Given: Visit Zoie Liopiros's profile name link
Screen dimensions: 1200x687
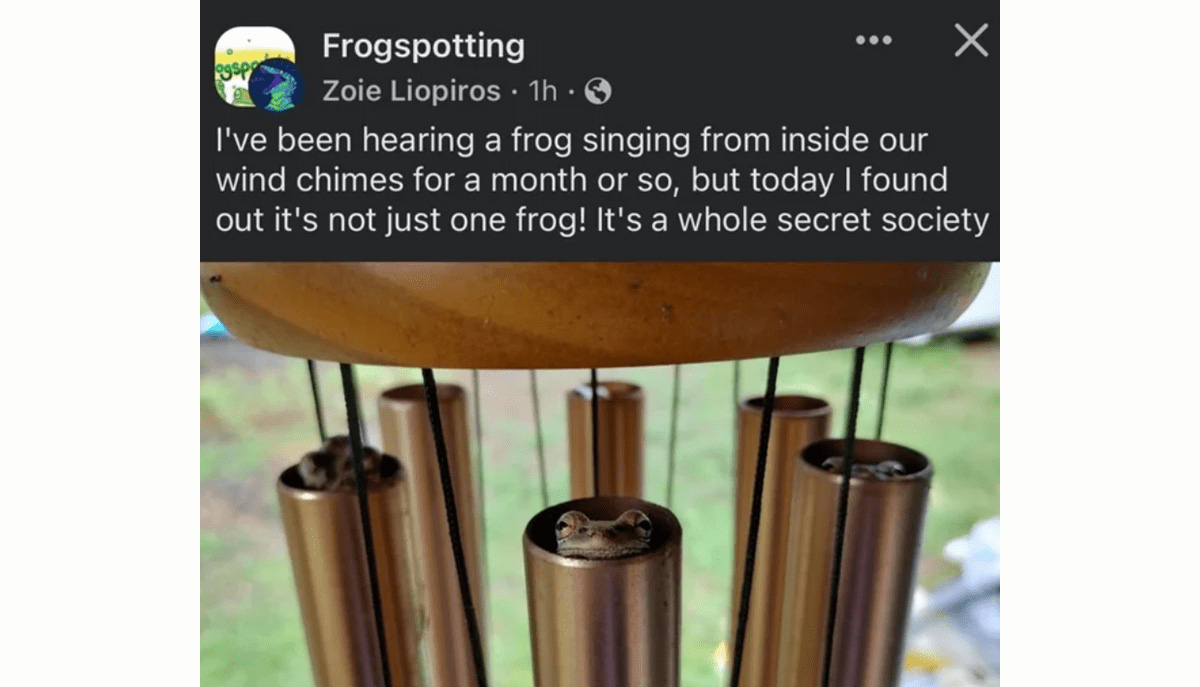Looking at the screenshot, I should pyautogui.click(x=411, y=92).
